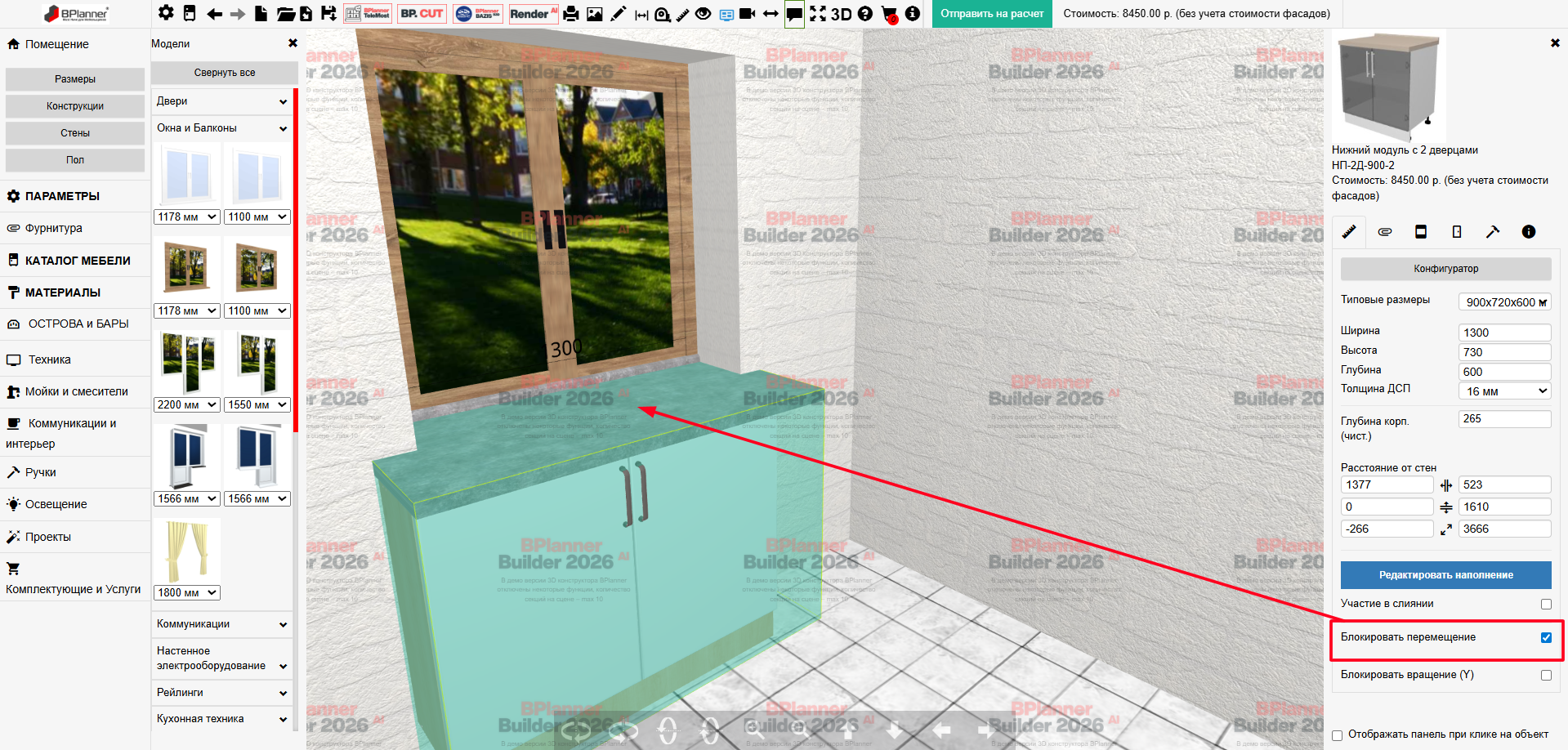Open the info tab in module panel
The height and width of the screenshot is (750, 1568).
click(x=1529, y=232)
